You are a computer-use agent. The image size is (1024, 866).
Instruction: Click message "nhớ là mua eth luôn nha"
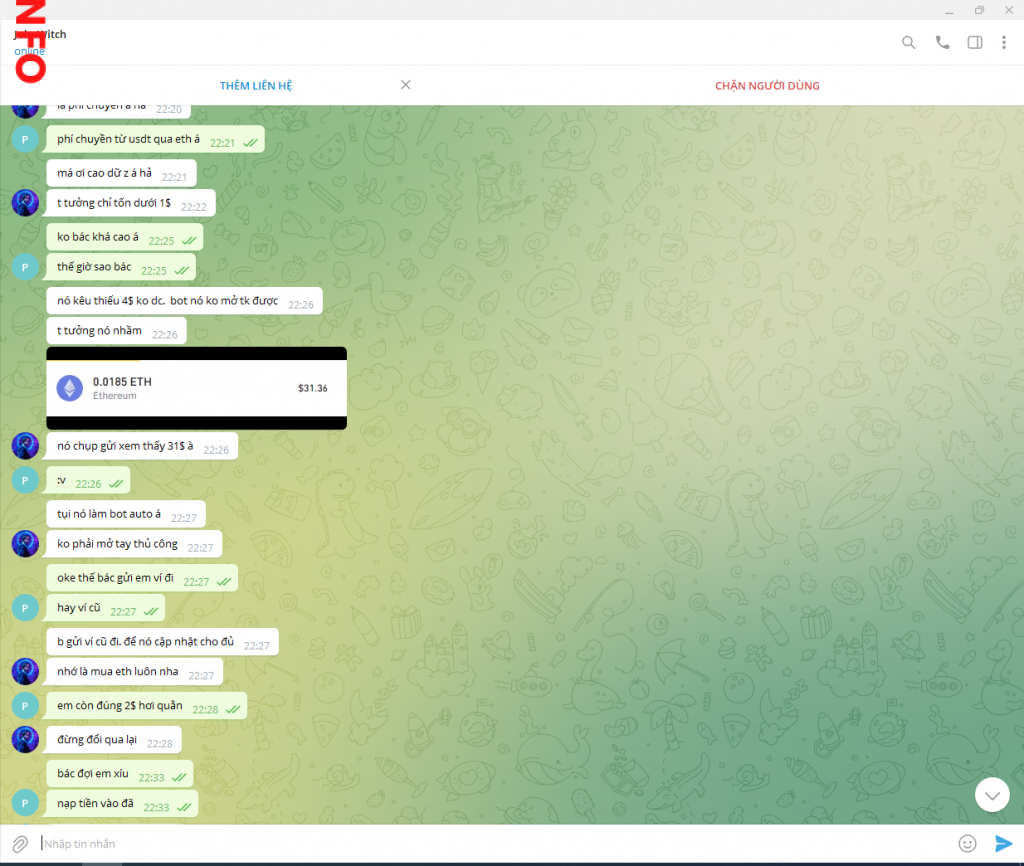(118, 672)
